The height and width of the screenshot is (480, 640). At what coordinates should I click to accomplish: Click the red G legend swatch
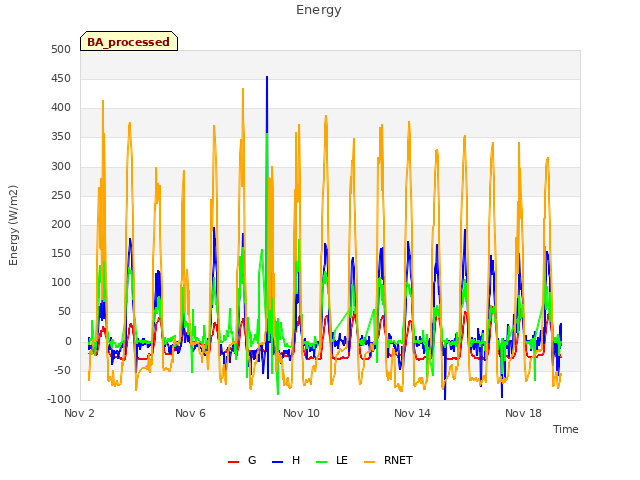[x=233, y=462]
